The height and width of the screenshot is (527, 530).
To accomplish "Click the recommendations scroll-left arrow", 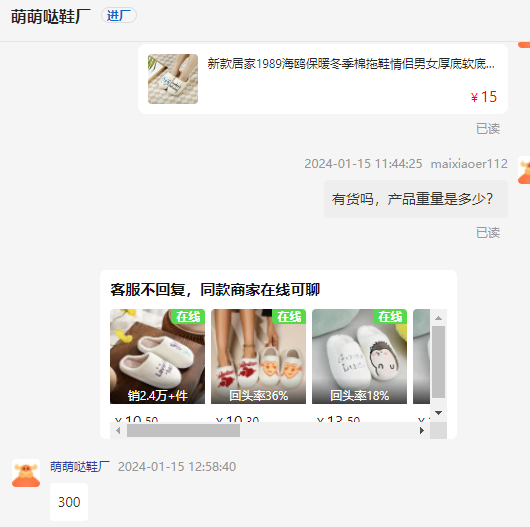I will [x=118, y=431].
